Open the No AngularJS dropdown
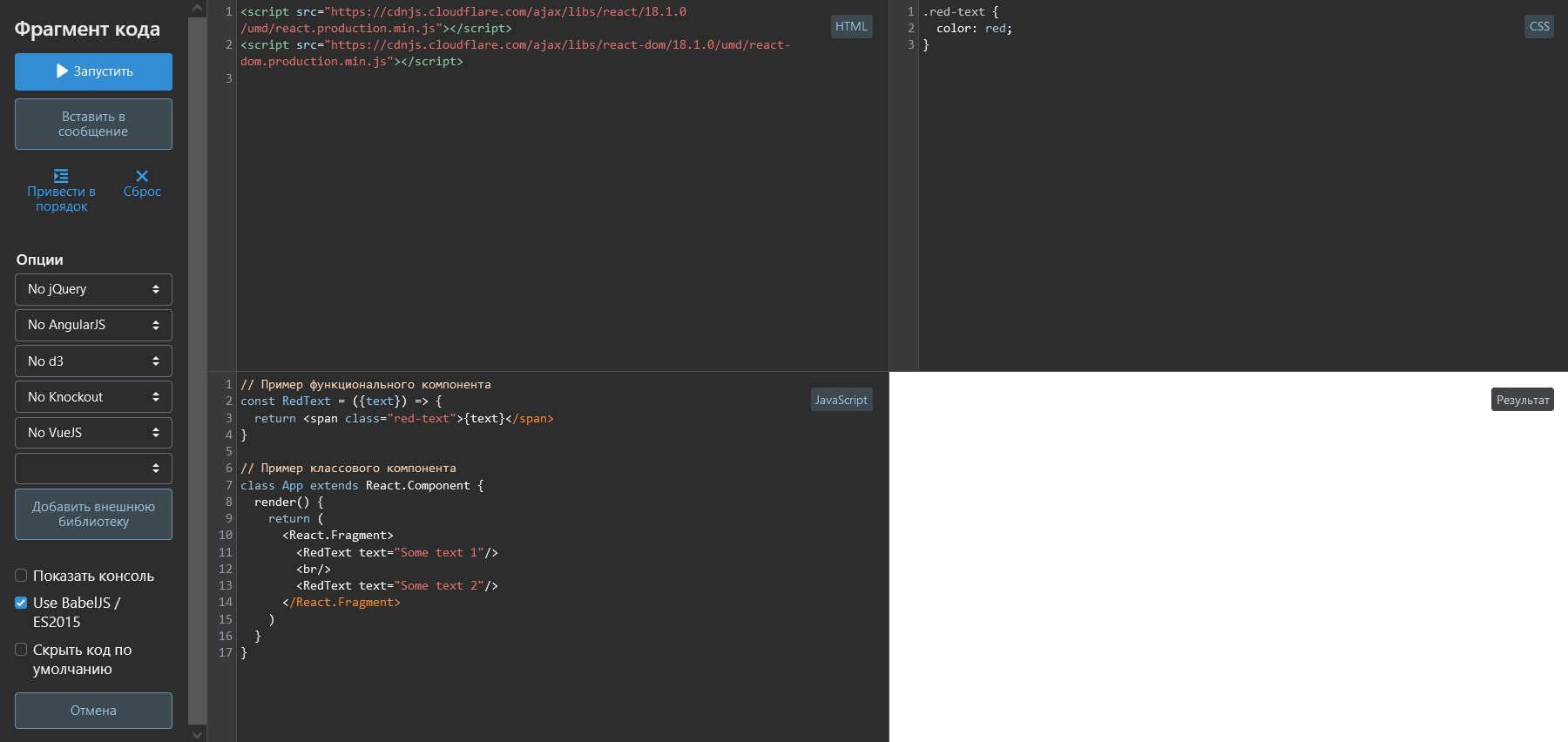Image resolution: width=1568 pixels, height=742 pixels. click(x=93, y=325)
